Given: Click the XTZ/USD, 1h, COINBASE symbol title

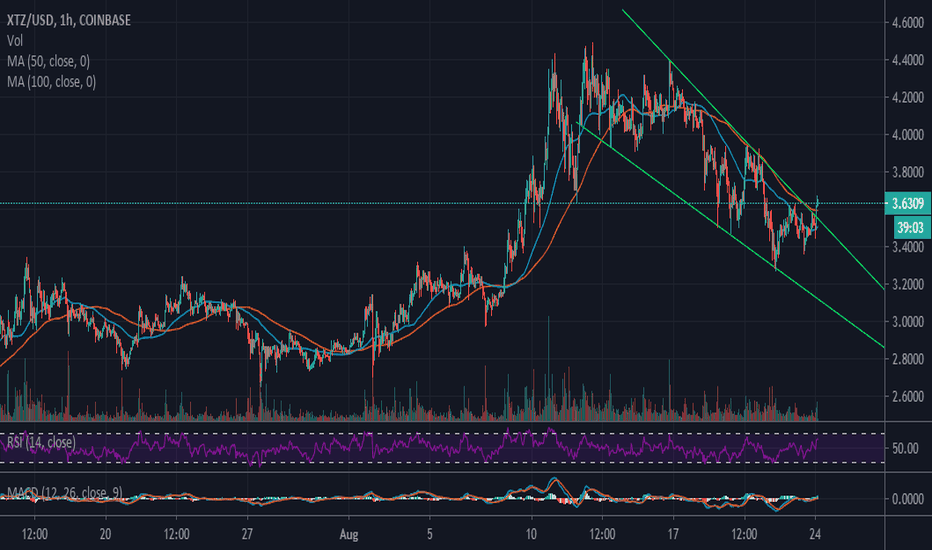Looking at the screenshot, I should [68, 20].
